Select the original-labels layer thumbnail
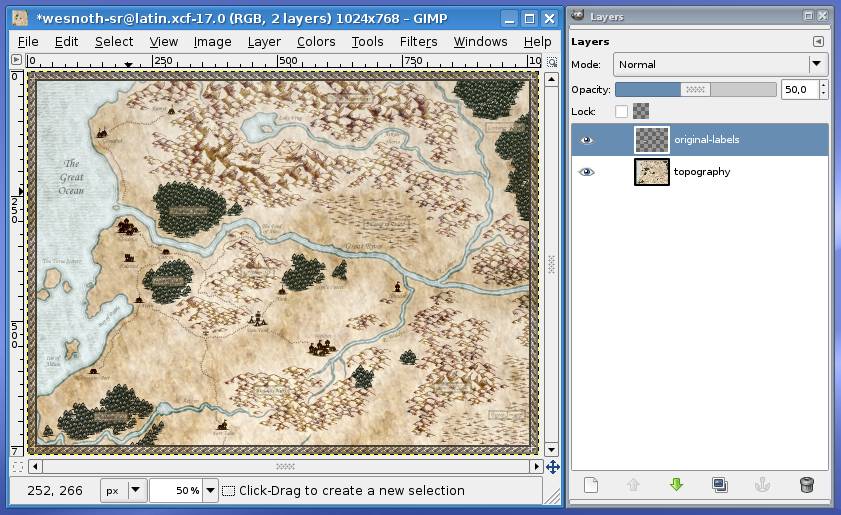 point(652,140)
